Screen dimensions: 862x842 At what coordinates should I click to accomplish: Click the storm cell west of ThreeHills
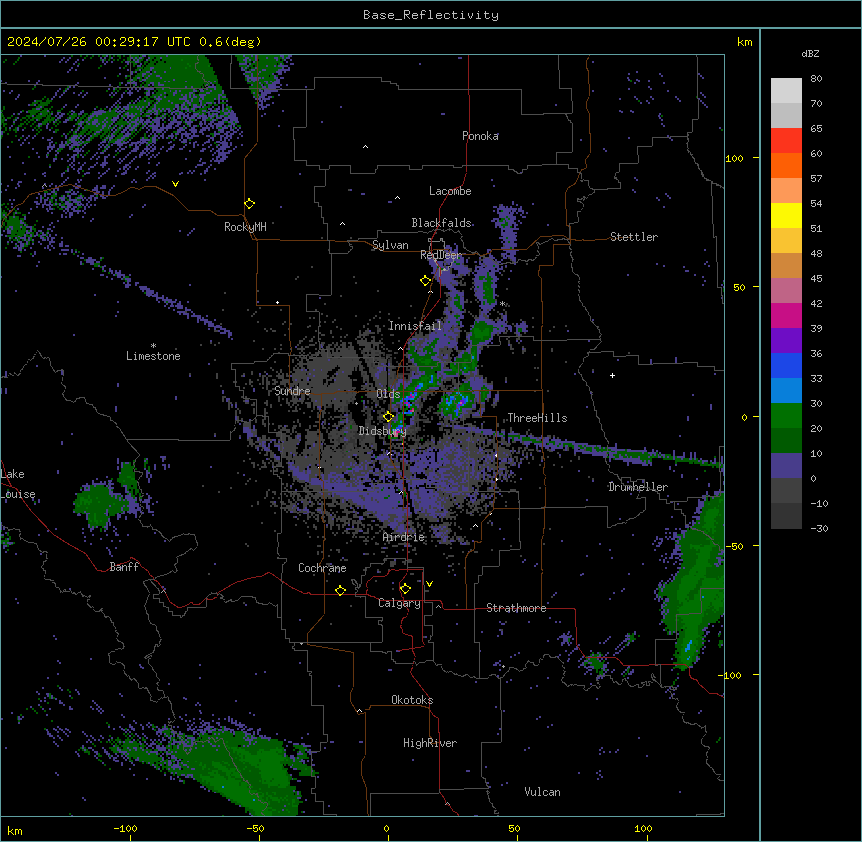point(456,403)
